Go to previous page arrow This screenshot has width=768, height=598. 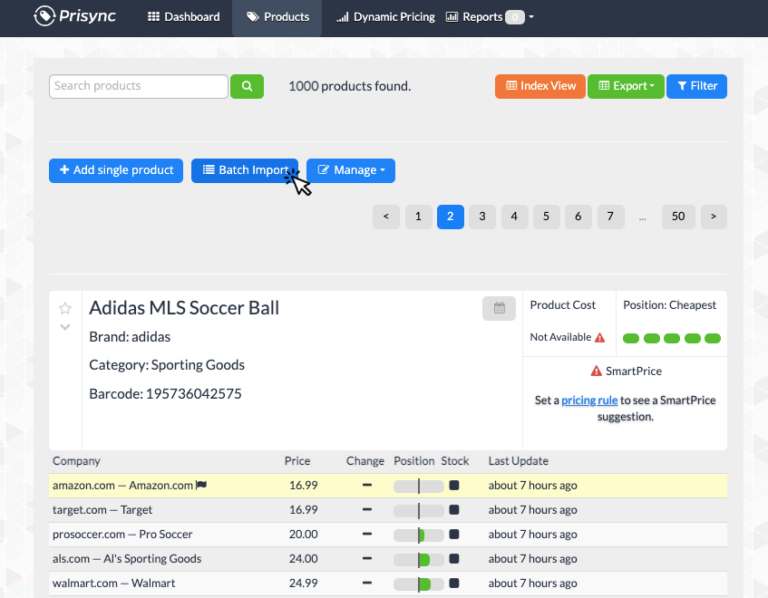(386, 216)
